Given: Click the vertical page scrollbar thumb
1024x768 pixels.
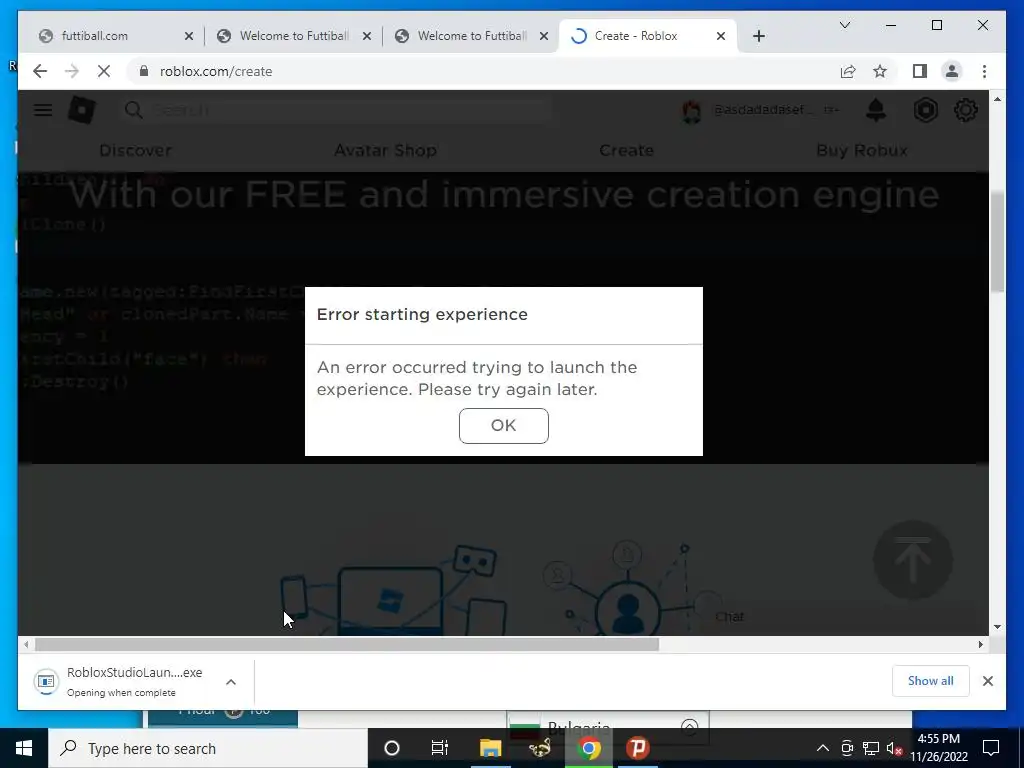Looking at the screenshot, I should coord(997,242).
